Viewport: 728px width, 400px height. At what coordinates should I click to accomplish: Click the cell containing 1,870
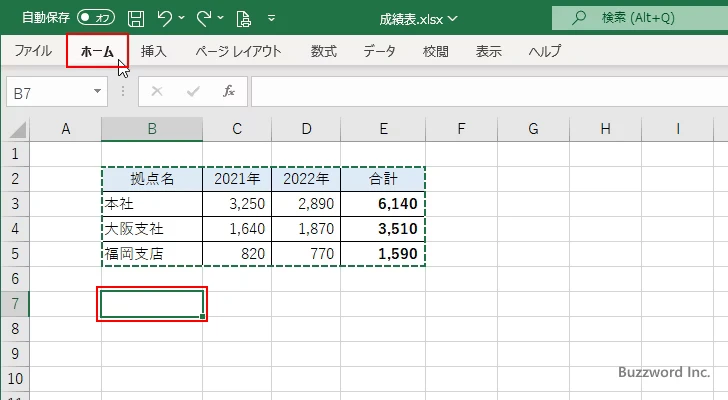306,229
